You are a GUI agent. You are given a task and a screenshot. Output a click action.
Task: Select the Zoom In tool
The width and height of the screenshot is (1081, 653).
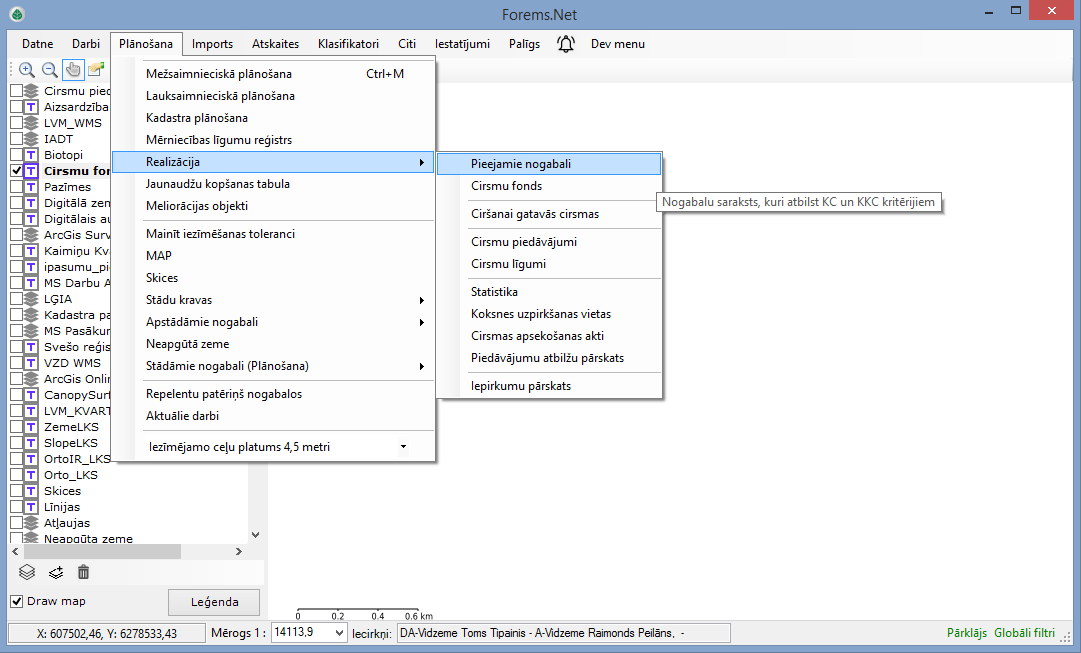(26, 70)
